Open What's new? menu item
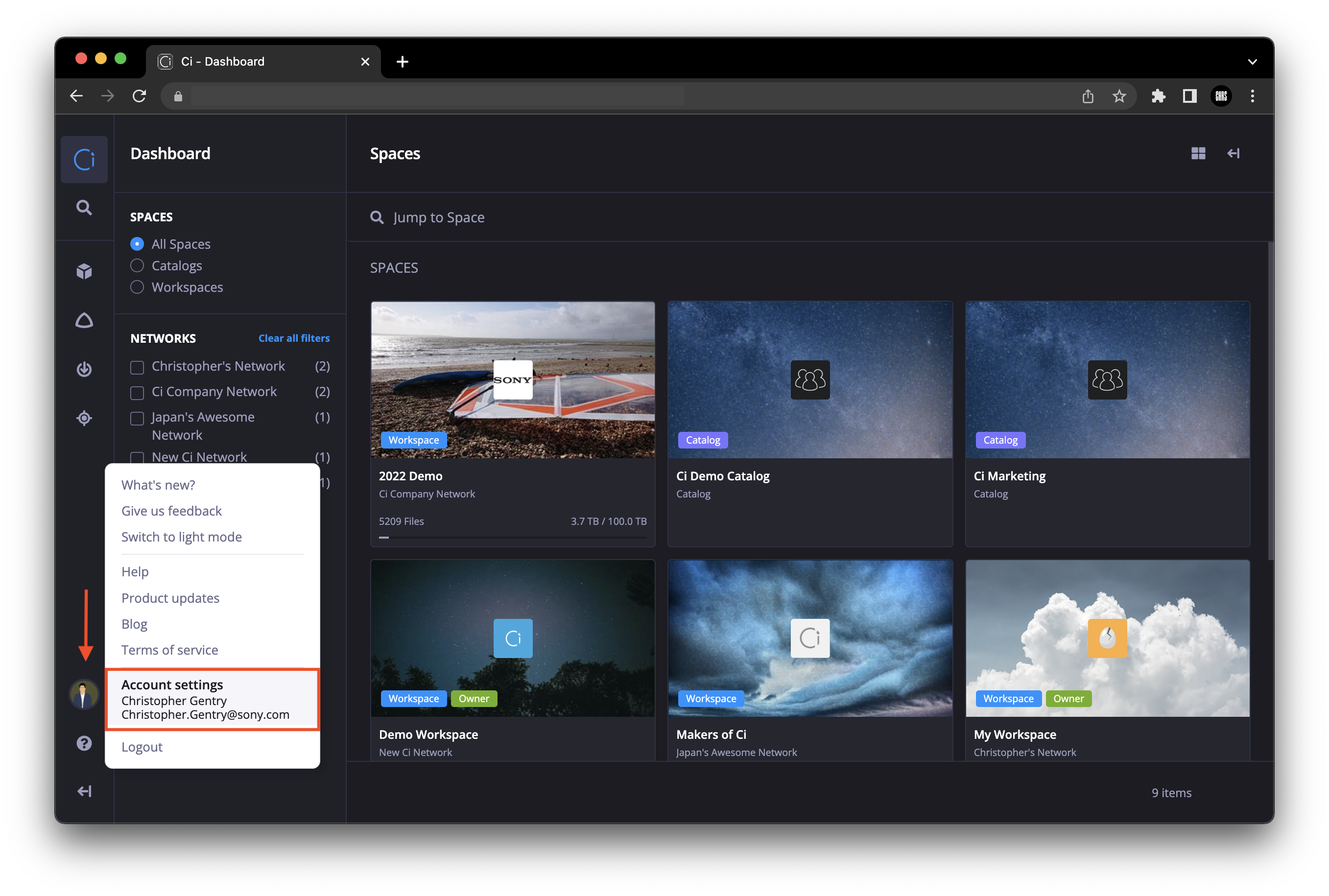This screenshot has width=1329, height=896. (x=158, y=485)
